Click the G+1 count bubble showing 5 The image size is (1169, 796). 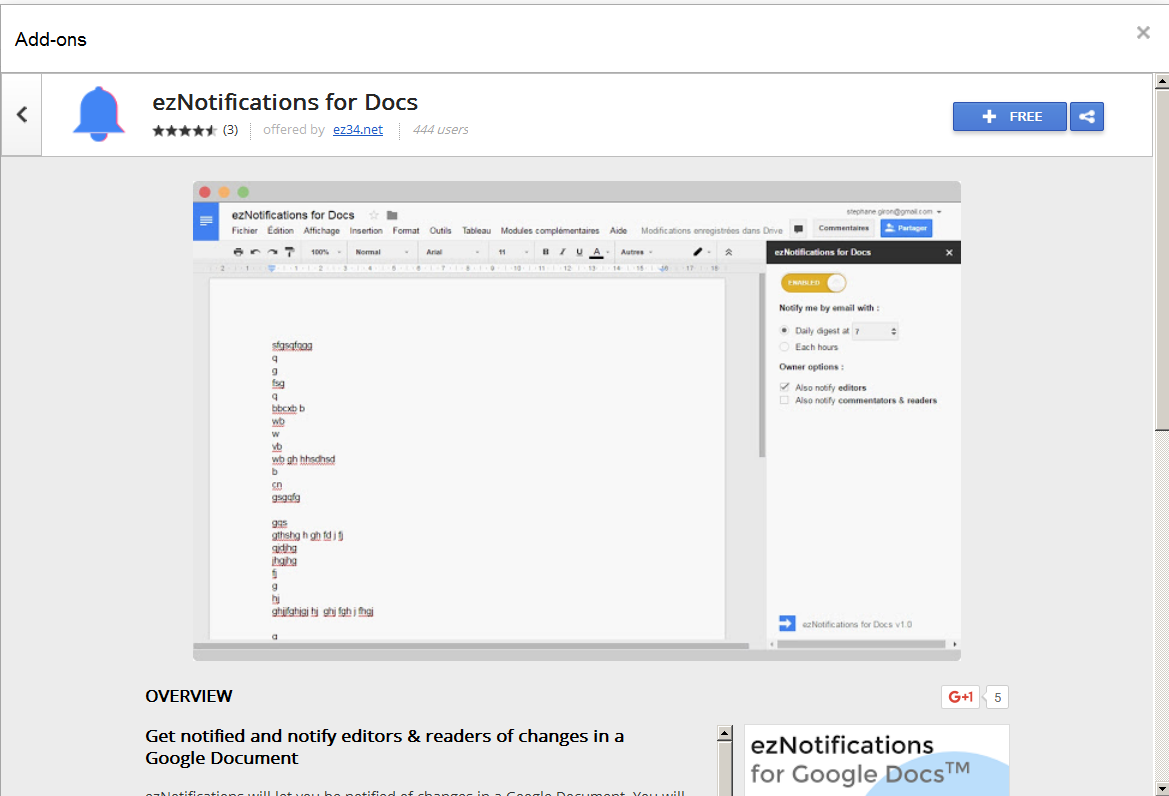997,698
